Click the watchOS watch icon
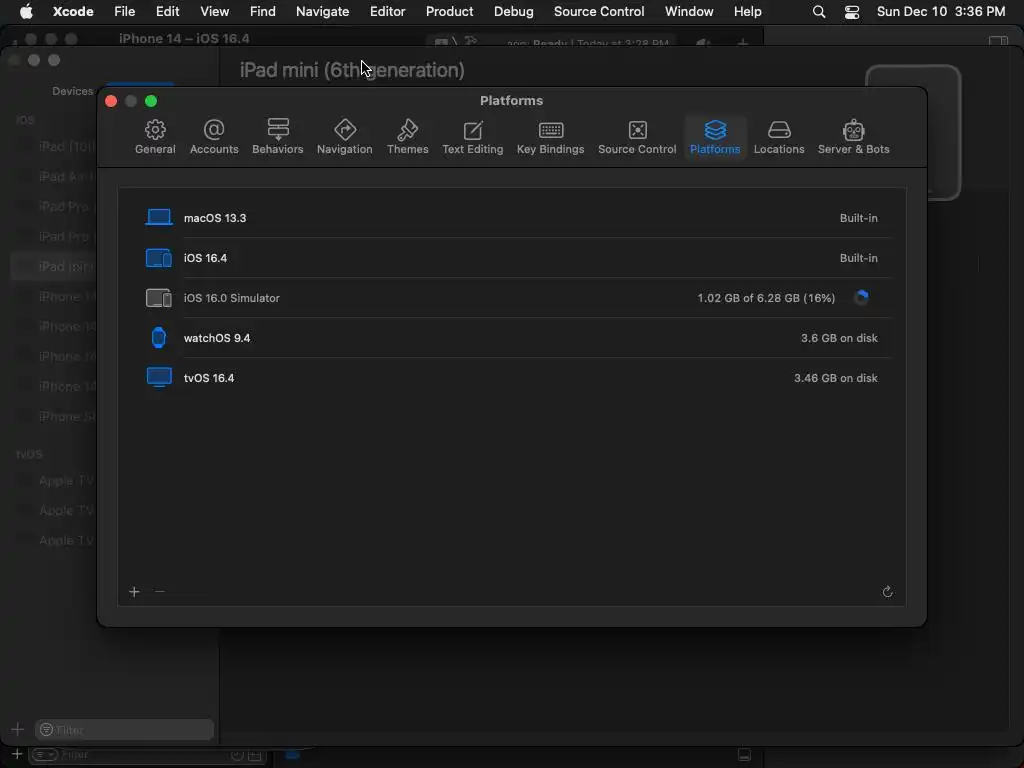 coord(159,338)
